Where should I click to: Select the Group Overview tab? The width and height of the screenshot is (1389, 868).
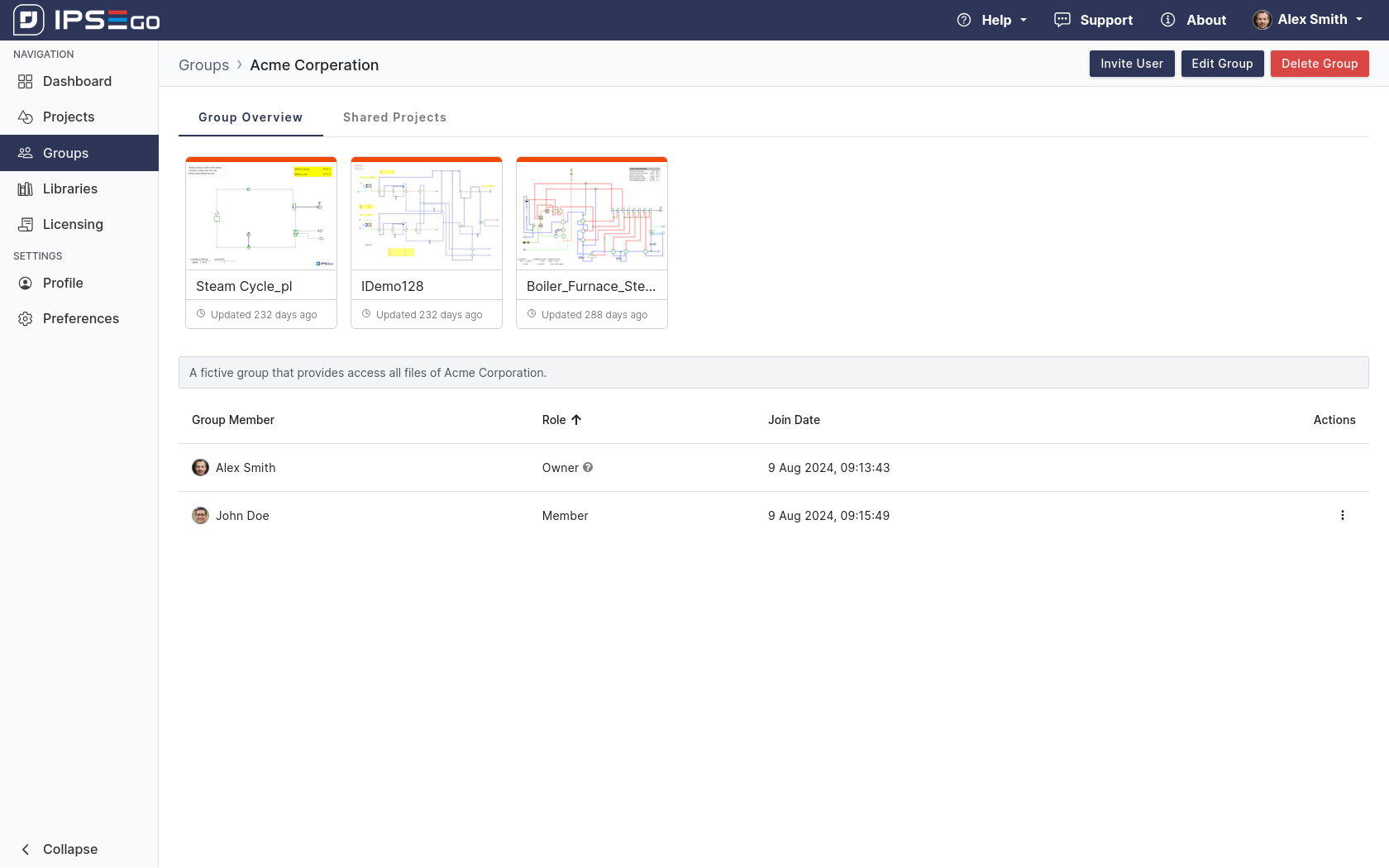click(251, 117)
